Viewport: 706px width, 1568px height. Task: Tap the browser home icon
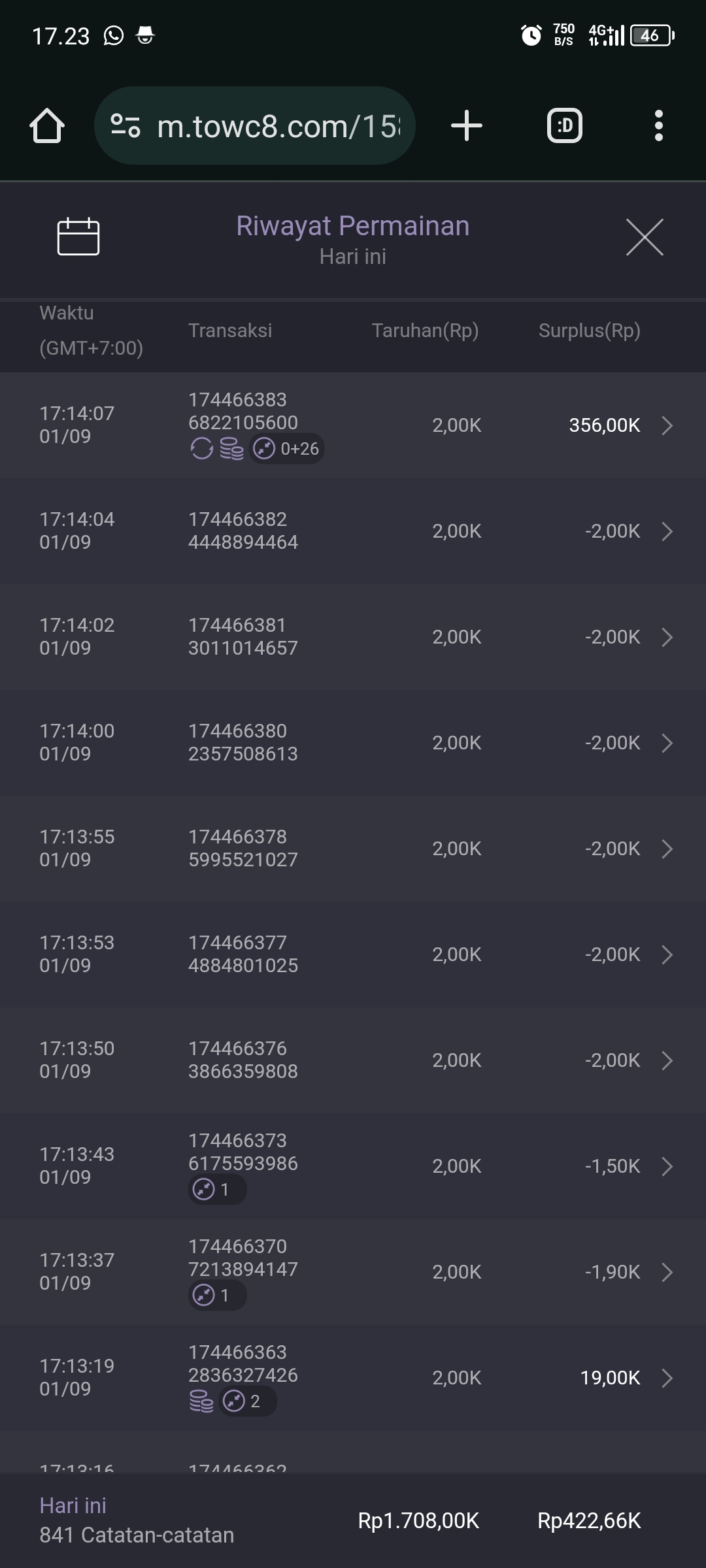(x=47, y=125)
